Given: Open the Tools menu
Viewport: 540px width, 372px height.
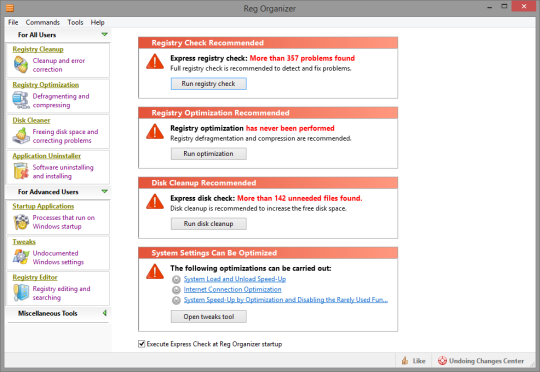Looking at the screenshot, I should 75,22.
